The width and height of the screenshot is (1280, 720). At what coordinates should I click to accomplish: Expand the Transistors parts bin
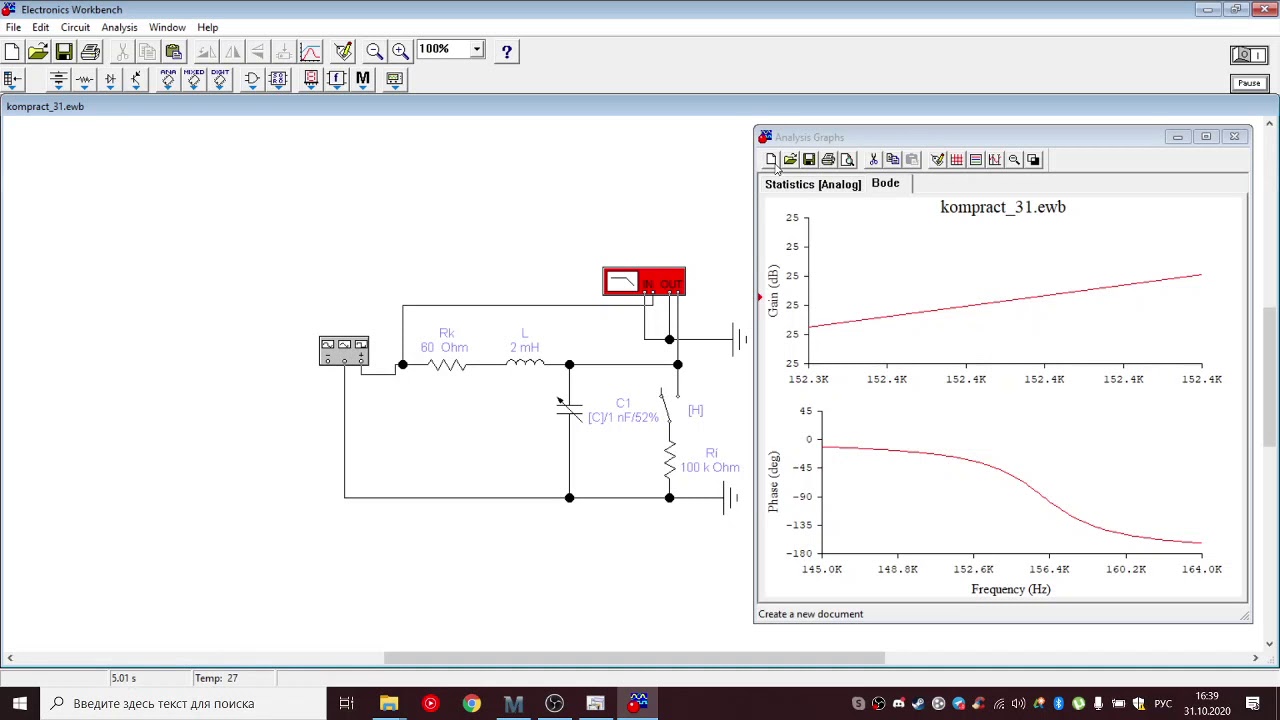[x=136, y=79]
